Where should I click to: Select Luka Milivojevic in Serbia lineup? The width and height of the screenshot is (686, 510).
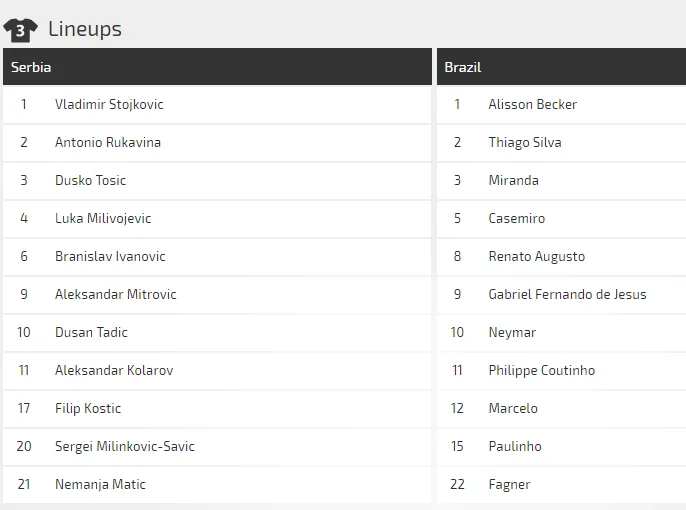103,218
